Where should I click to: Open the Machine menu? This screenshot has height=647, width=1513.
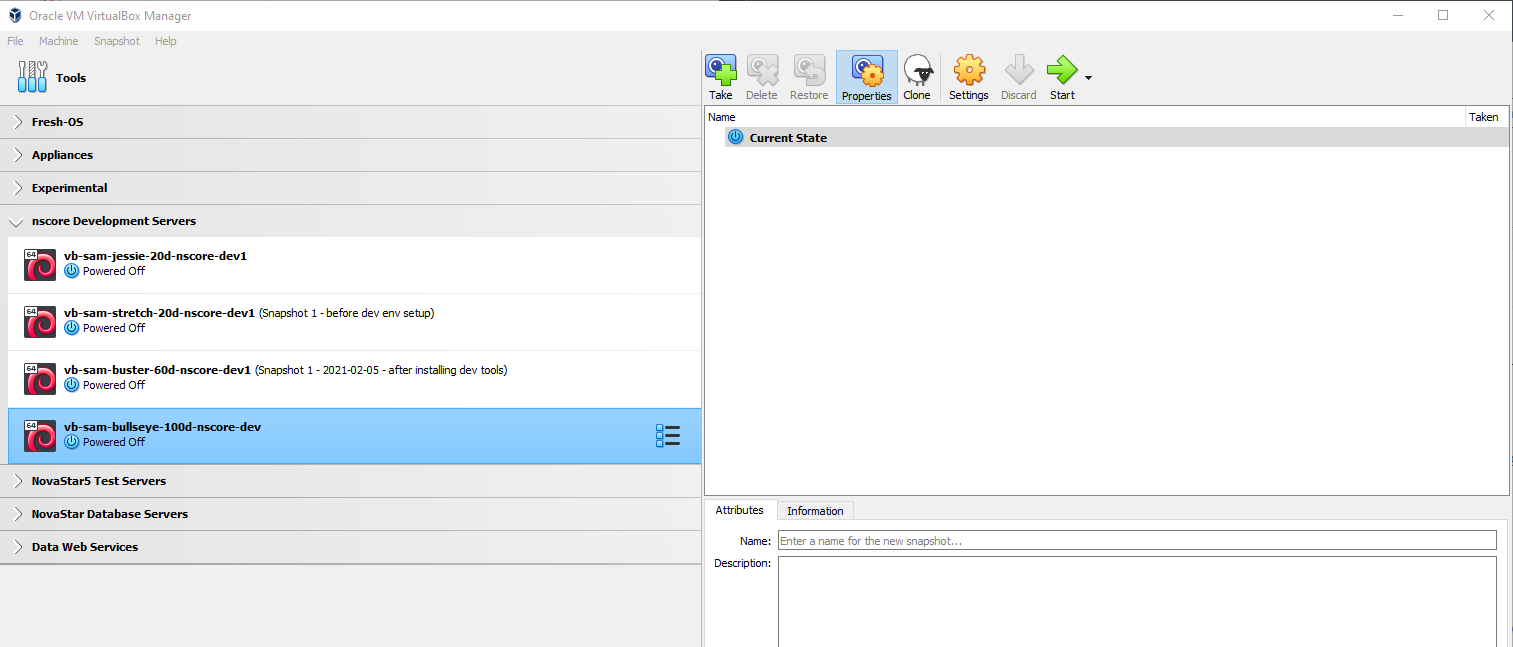pos(58,41)
